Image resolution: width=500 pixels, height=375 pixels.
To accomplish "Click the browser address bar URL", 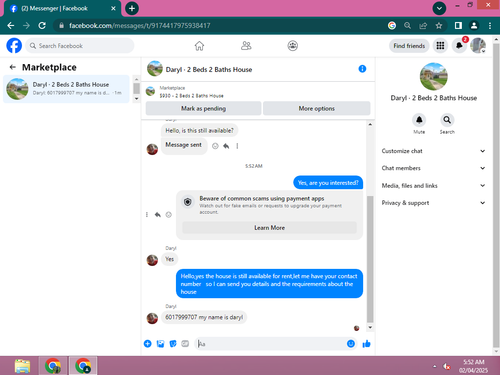I will coord(140,26).
